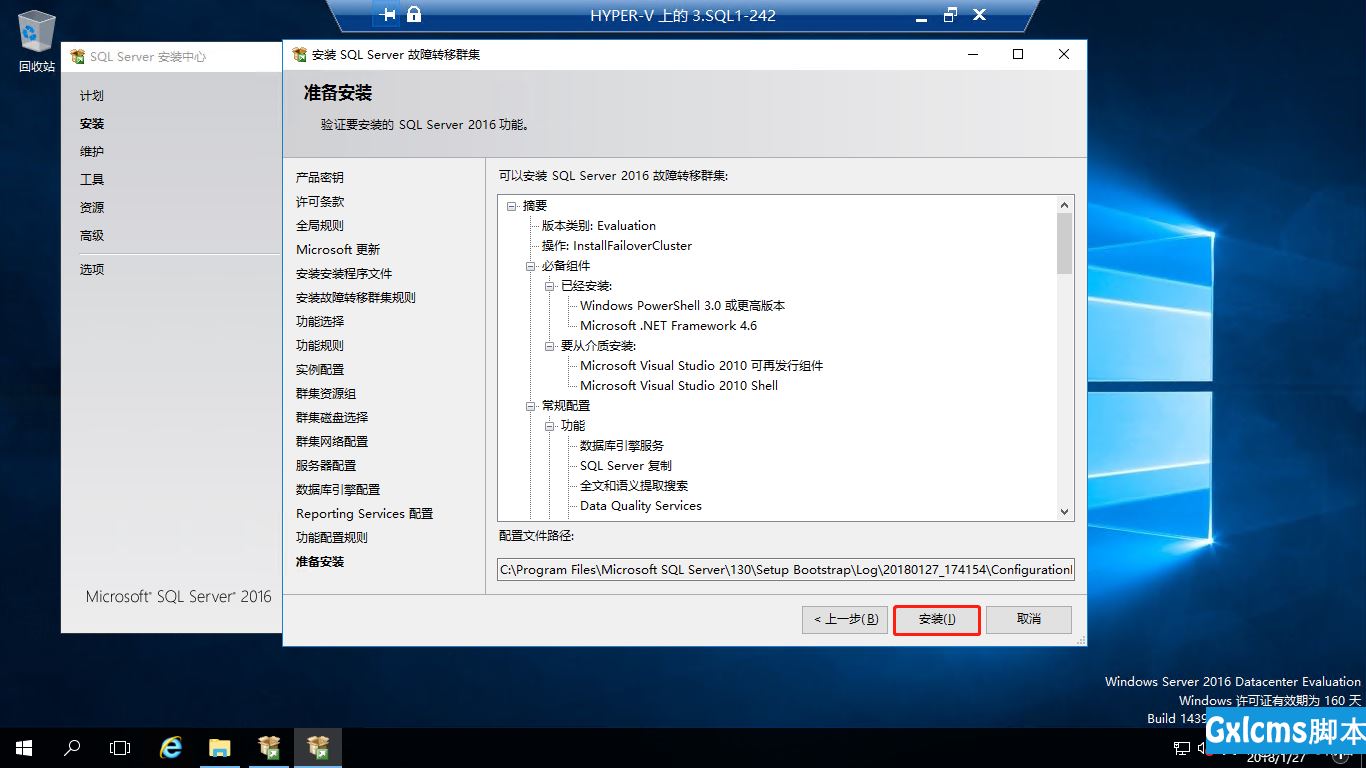Click the Hyper-V lock icon
The height and width of the screenshot is (768, 1366).
click(x=414, y=14)
